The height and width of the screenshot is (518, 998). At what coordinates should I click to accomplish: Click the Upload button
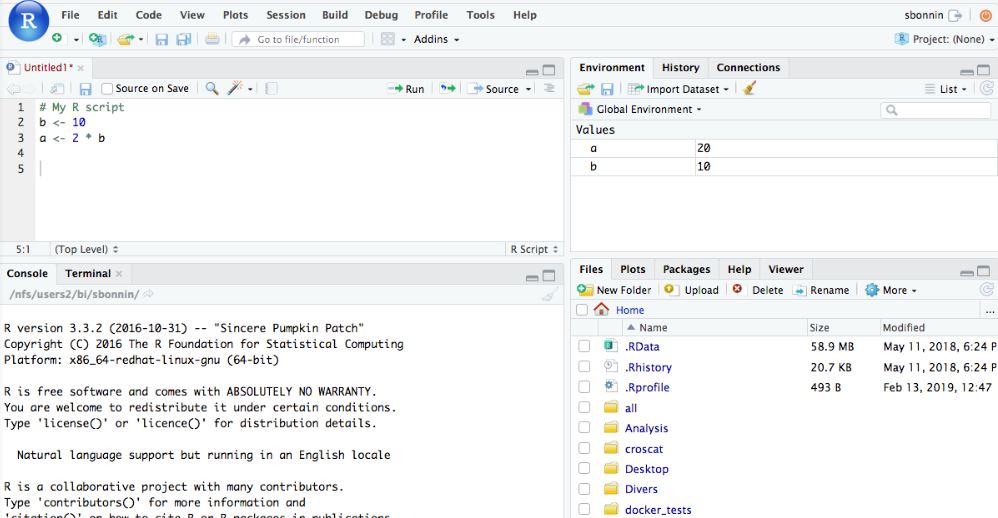[x=691, y=290]
